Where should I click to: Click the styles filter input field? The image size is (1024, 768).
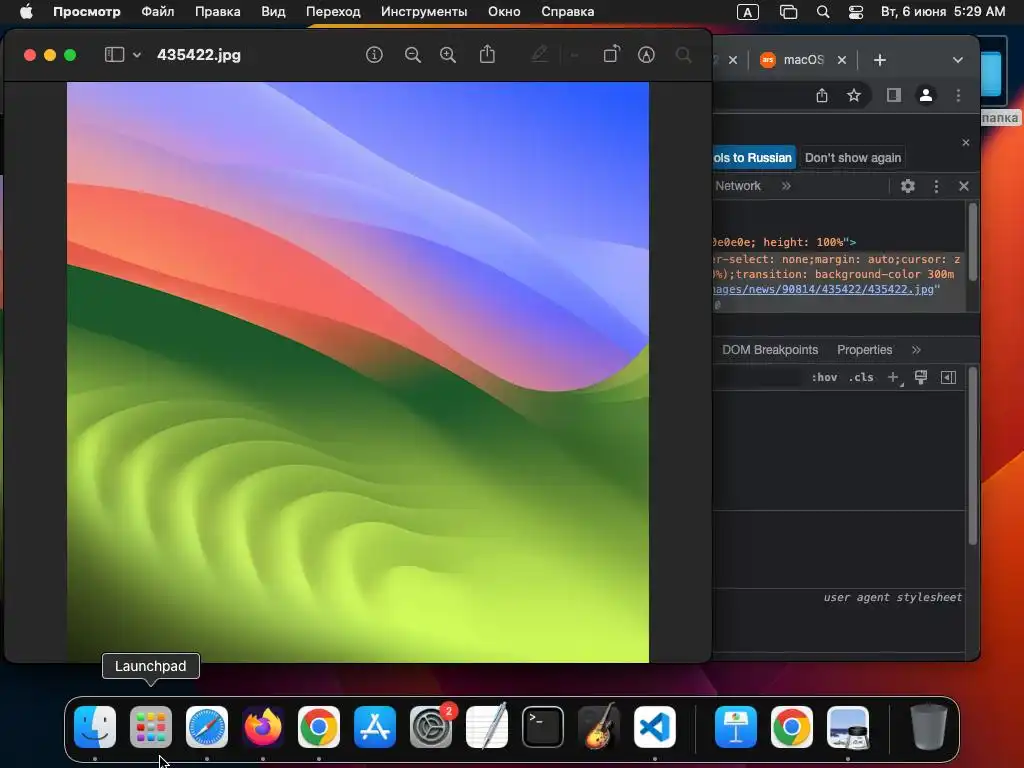point(758,377)
